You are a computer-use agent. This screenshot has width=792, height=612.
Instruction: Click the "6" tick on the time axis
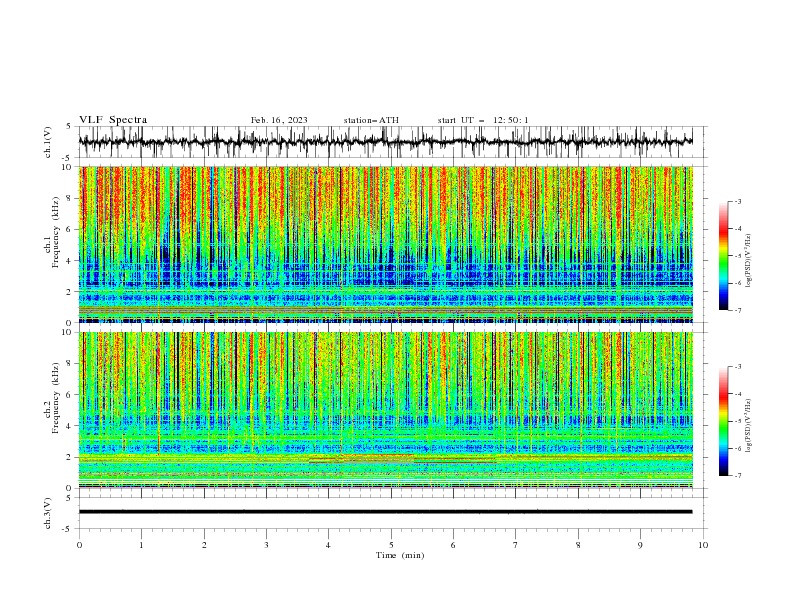pyautogui.click(x=453, y=545)
